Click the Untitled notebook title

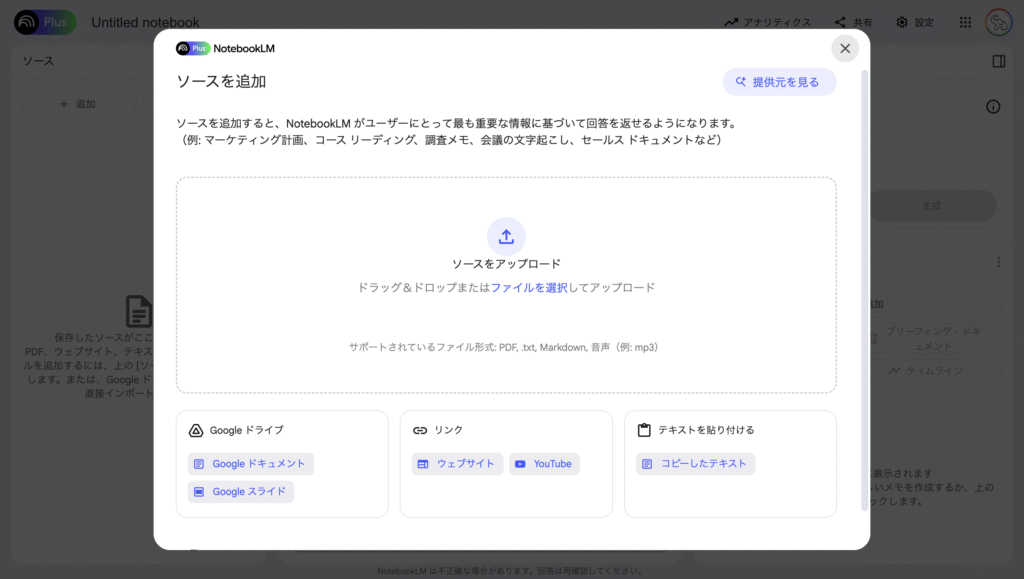(145, 22)
